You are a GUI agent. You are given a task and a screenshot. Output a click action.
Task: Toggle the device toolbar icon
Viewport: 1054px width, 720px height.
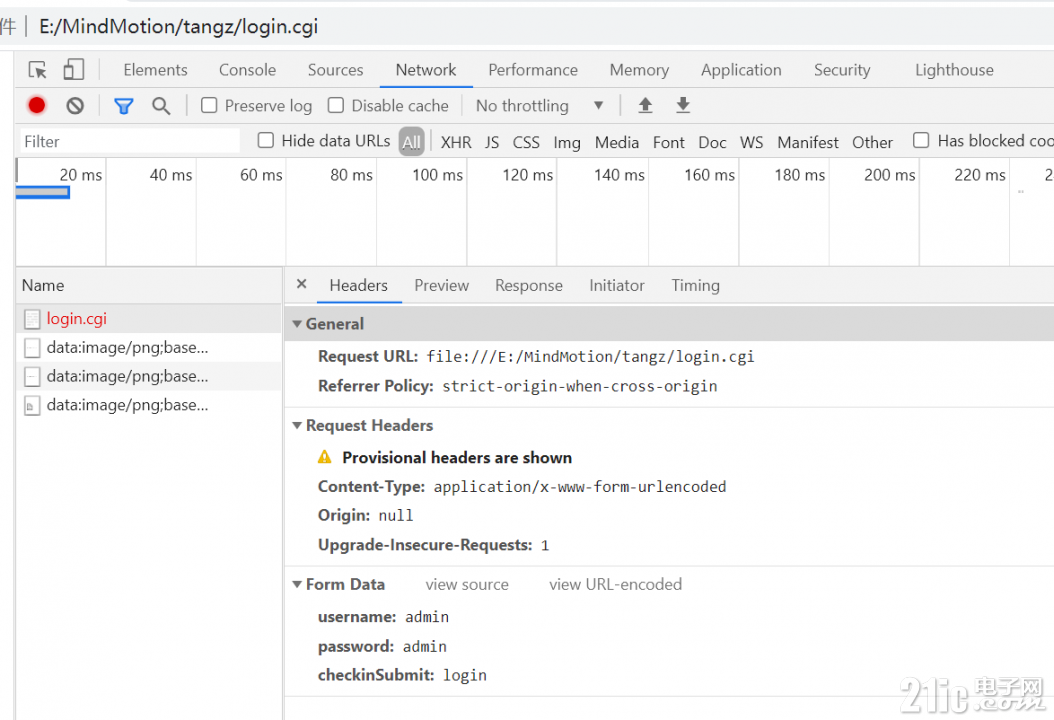point(73,70)
